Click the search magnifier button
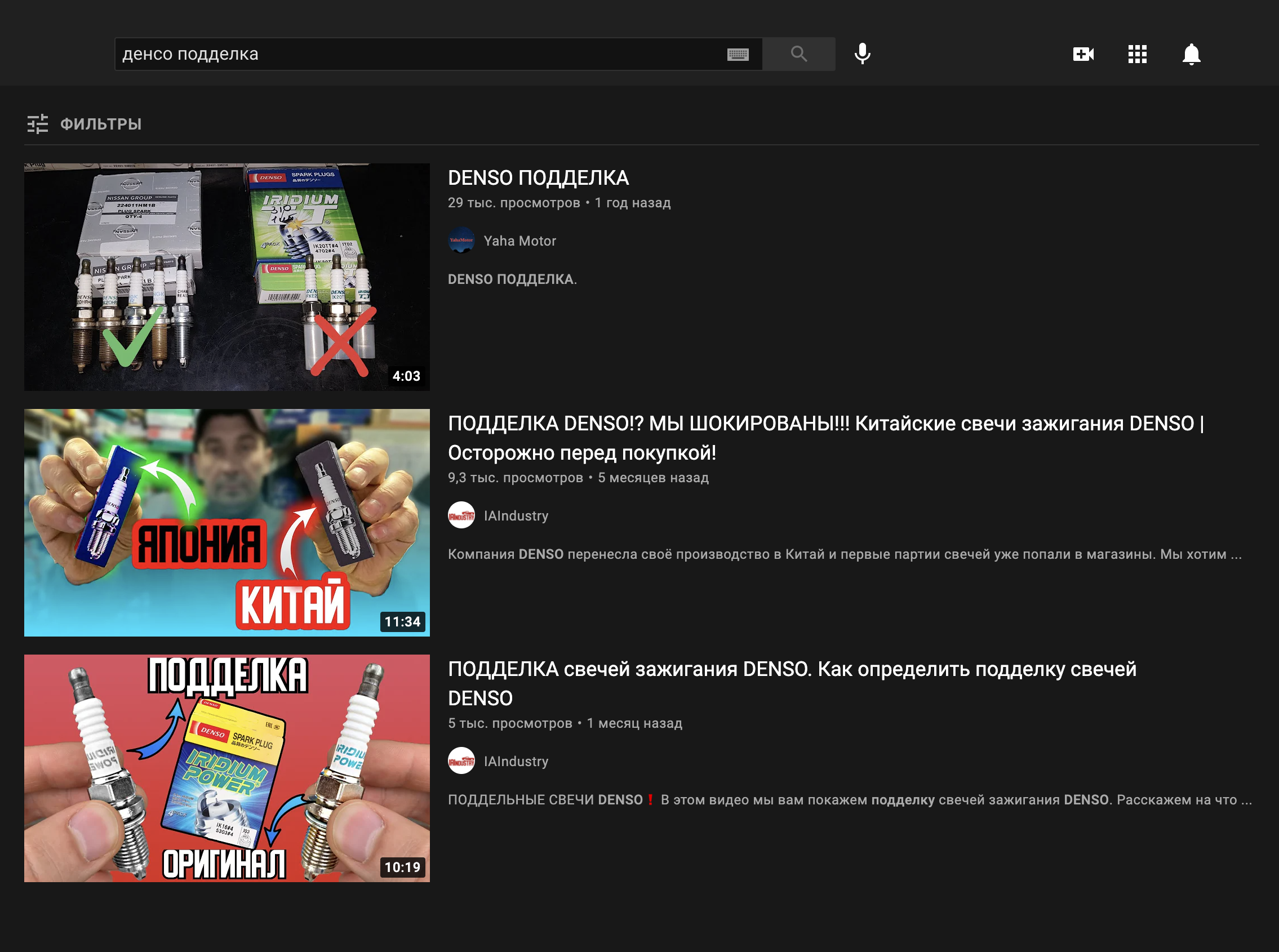This screenshot has width=1279, height=952. point(798,54)
